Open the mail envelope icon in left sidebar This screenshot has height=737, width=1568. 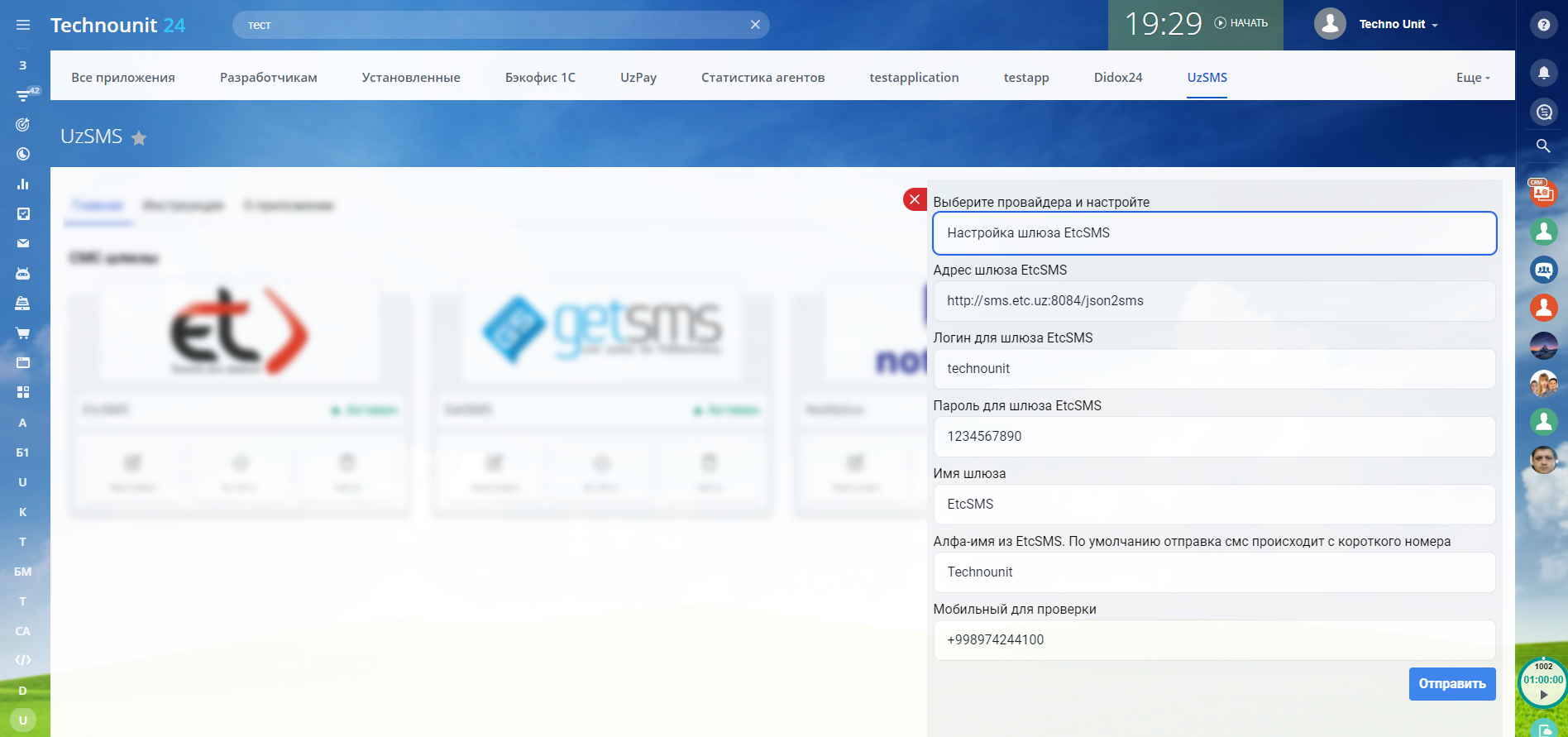click(x=23, y=243)
